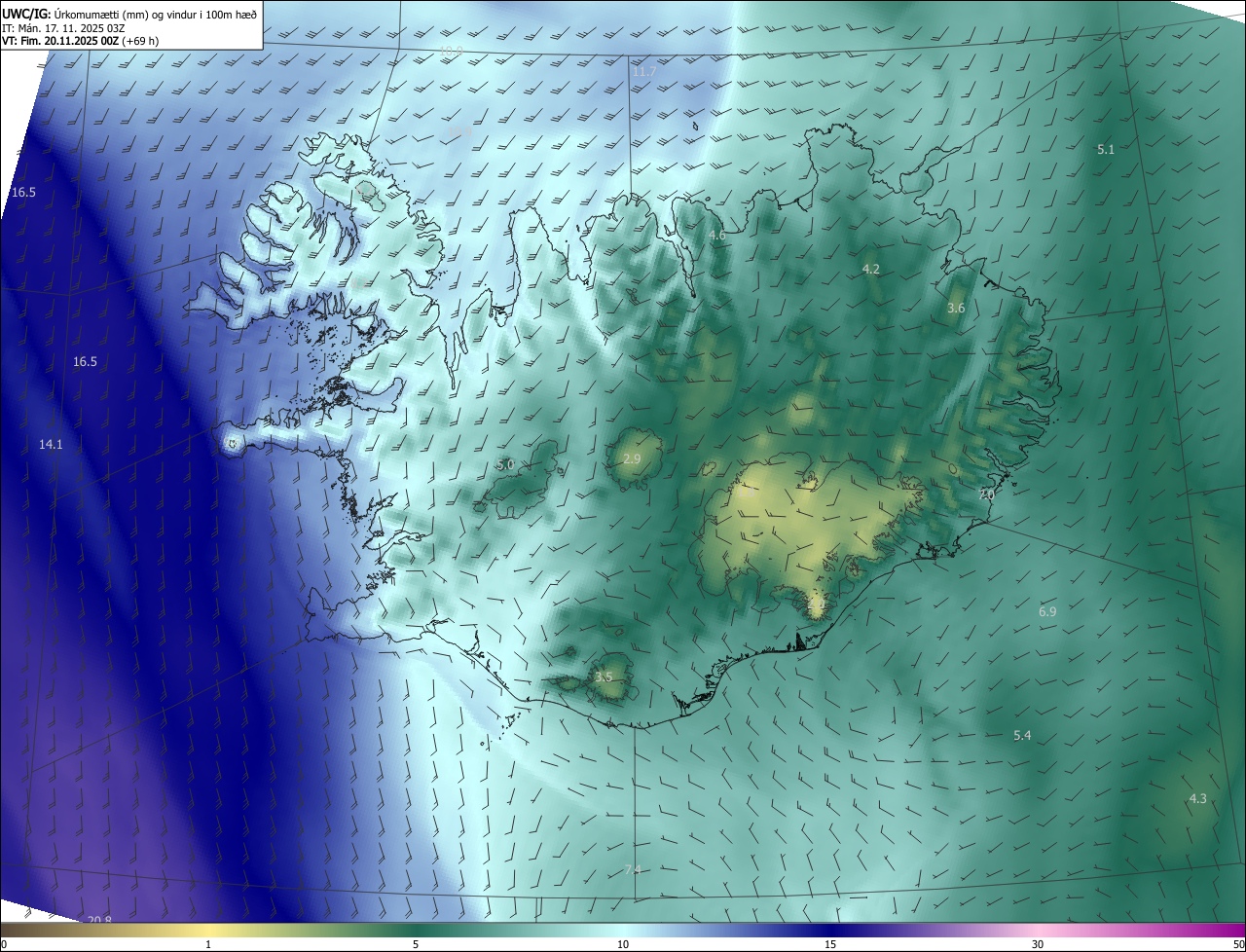The height and width of the screenshot is (952, 1246).
Task: Click the 7.4 value label
Action: (x=633, y=870)
